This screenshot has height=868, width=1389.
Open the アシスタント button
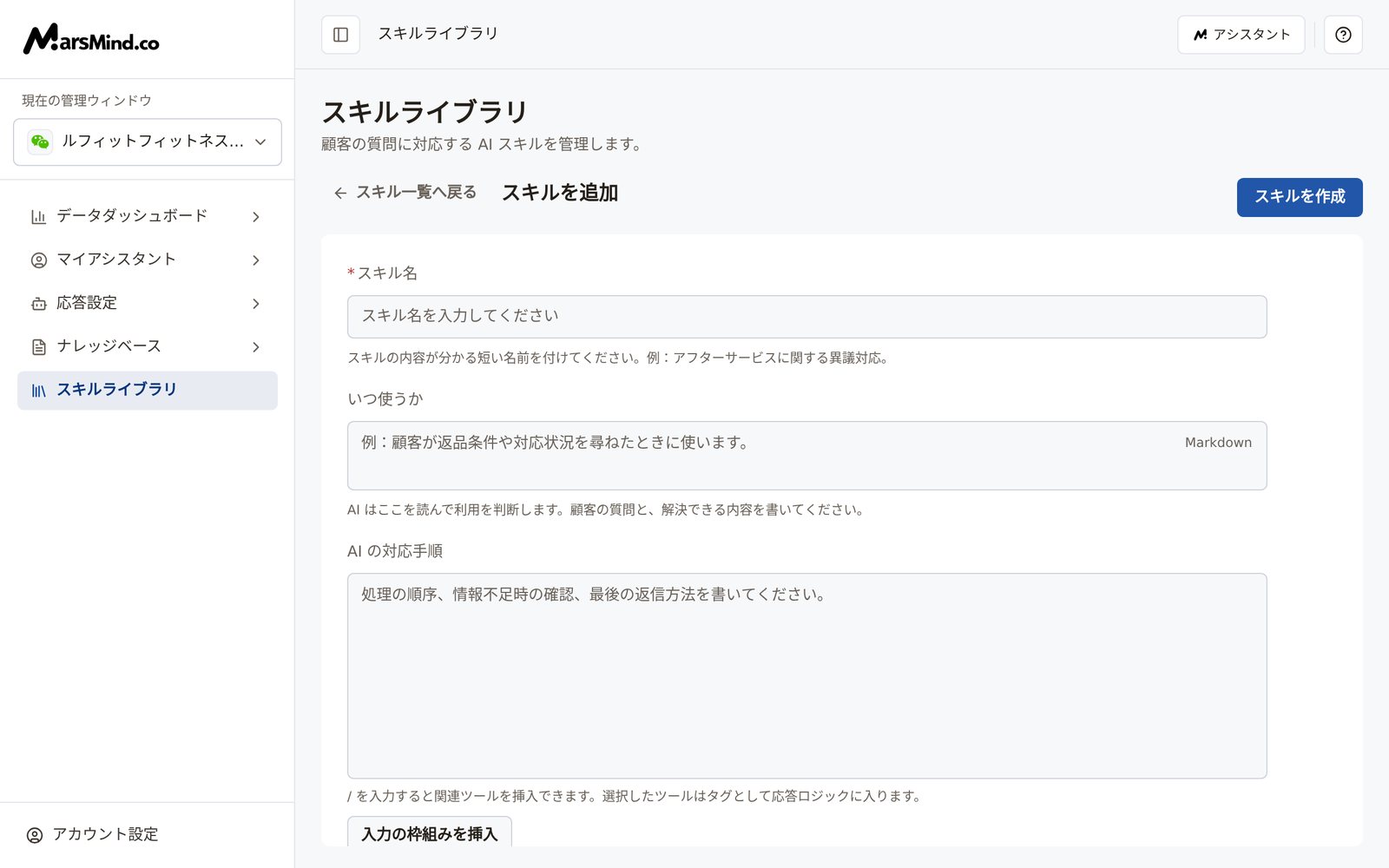coord(1241,35)
